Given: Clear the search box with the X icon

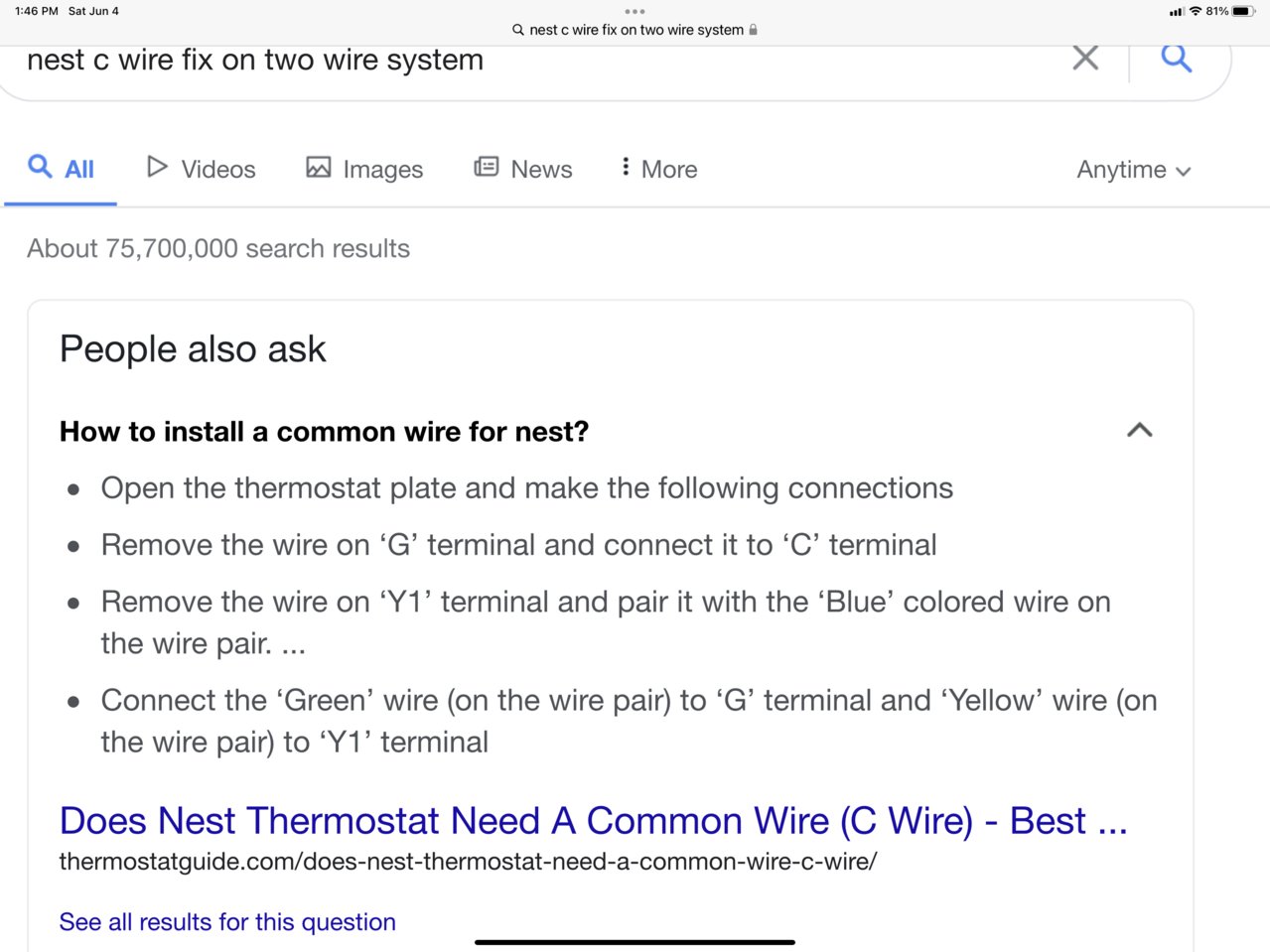Looking at the screenshot, I should [1085, 58].
